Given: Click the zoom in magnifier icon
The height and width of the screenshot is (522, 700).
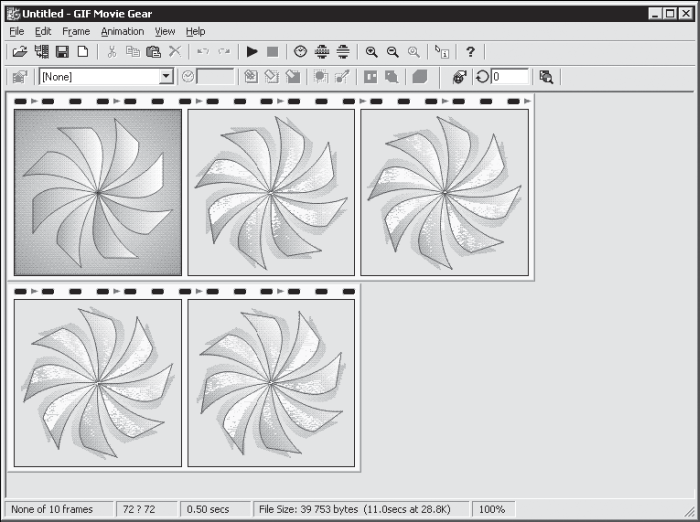Looking at the screenshot, I should click(371, 52).
